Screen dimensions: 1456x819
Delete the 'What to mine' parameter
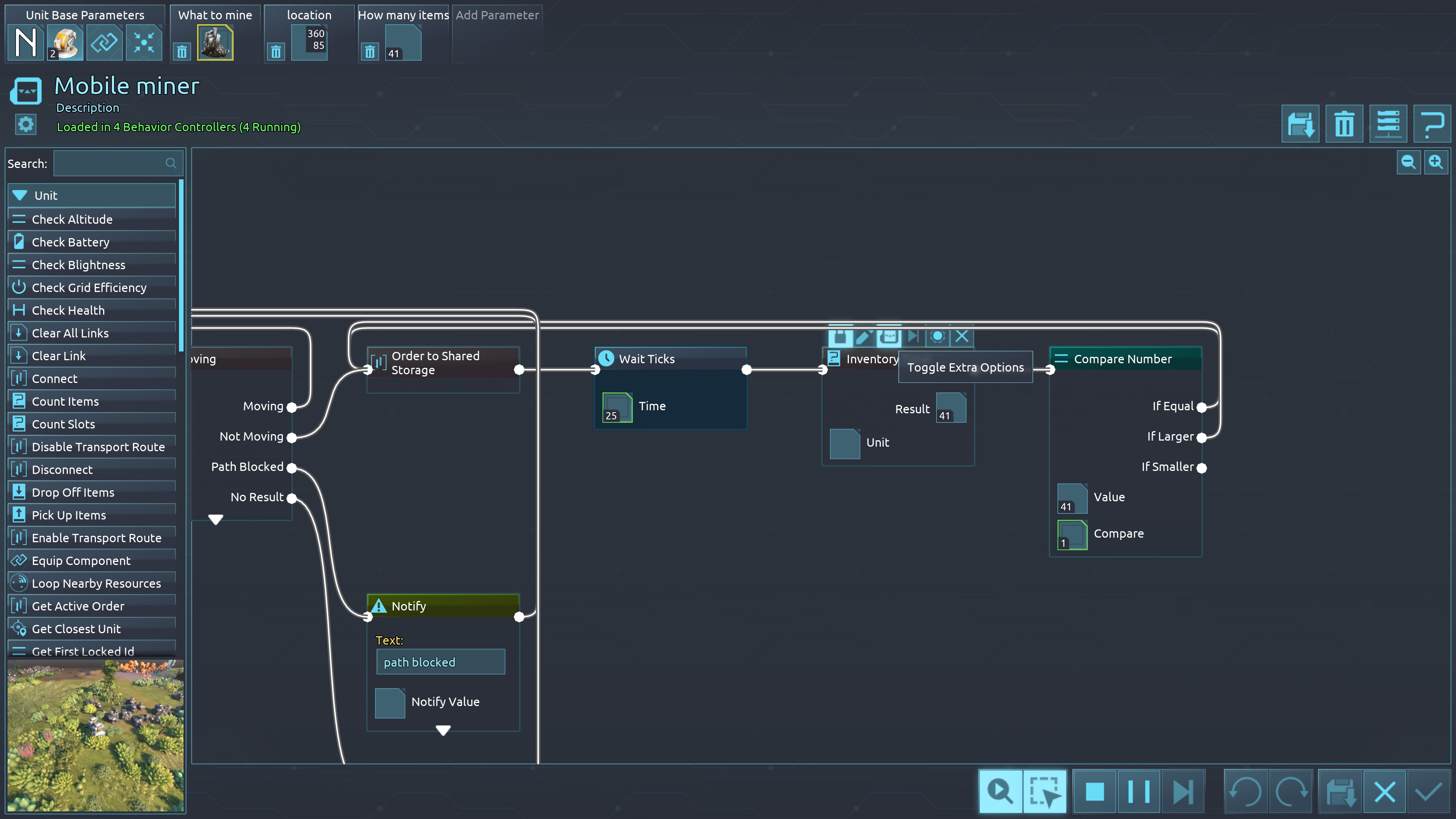(x=182, y=52)
